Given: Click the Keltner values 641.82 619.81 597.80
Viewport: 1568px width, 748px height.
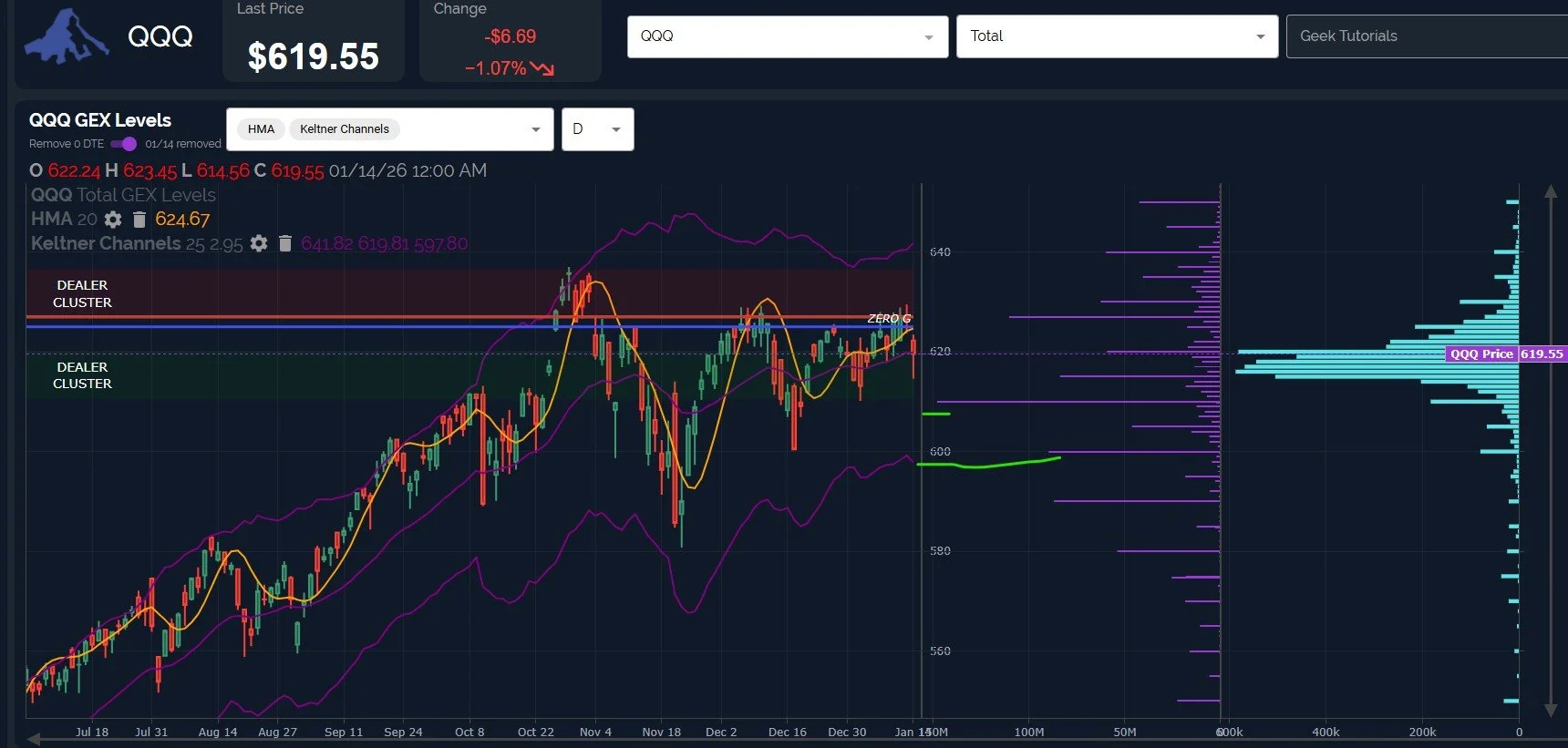Looking at the screenshot, I should [x=384, y=243].
